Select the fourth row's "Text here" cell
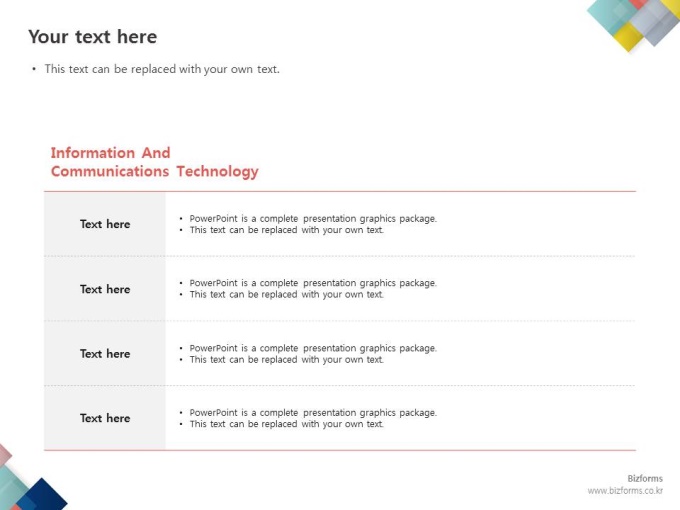Image resolution: width=680 pixels, height=510 pixels. [x=105, y=418]
